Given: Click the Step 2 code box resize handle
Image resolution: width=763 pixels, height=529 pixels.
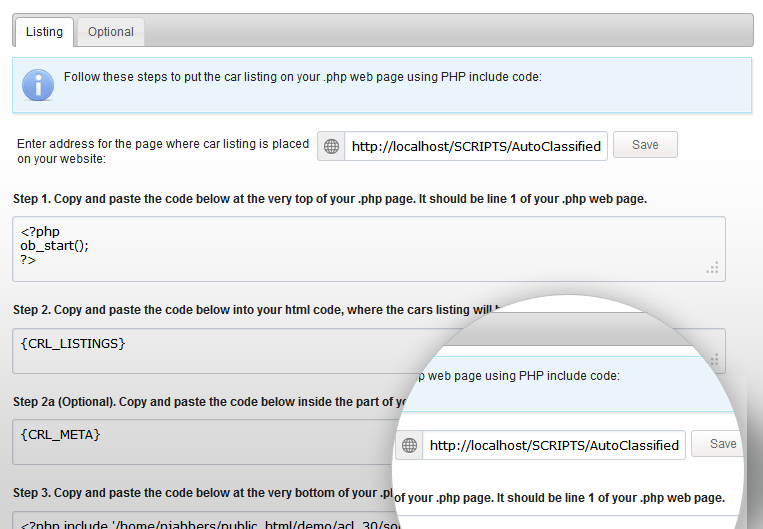Looking at the screenshot, I should pyautogui.click(x=714, y=360).
